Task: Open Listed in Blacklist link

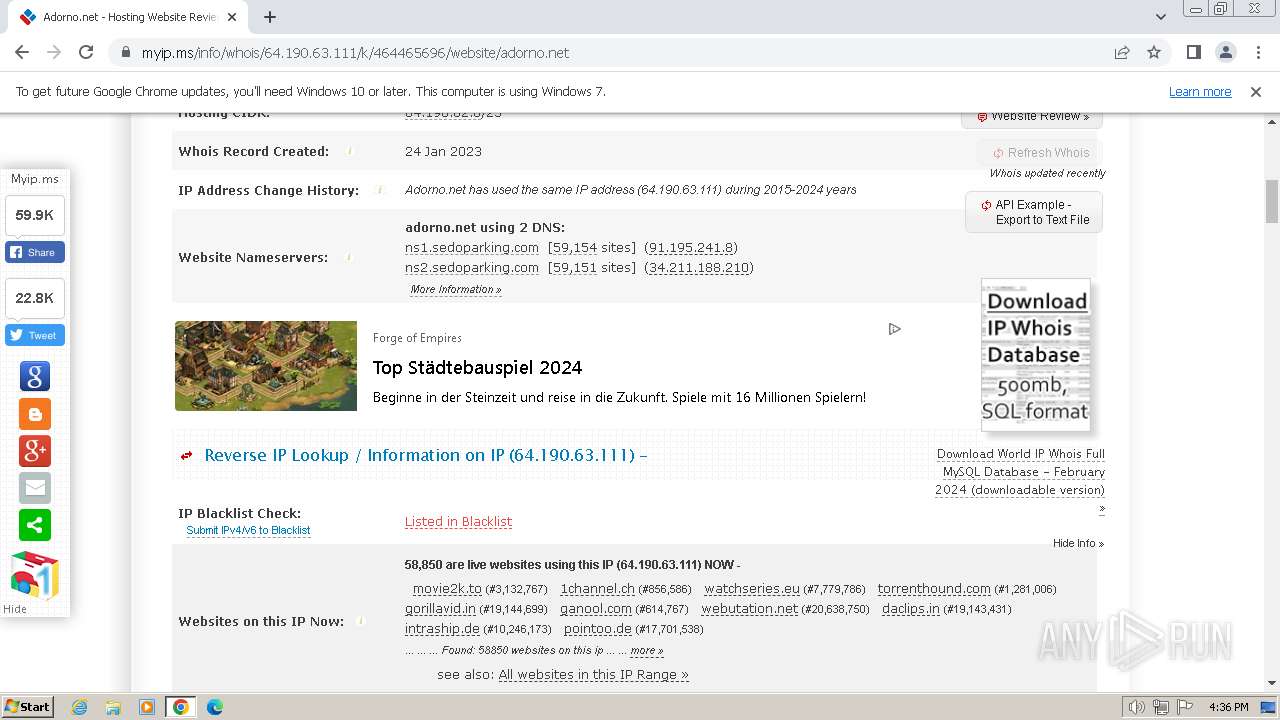Action: click(x=458, y=522)
